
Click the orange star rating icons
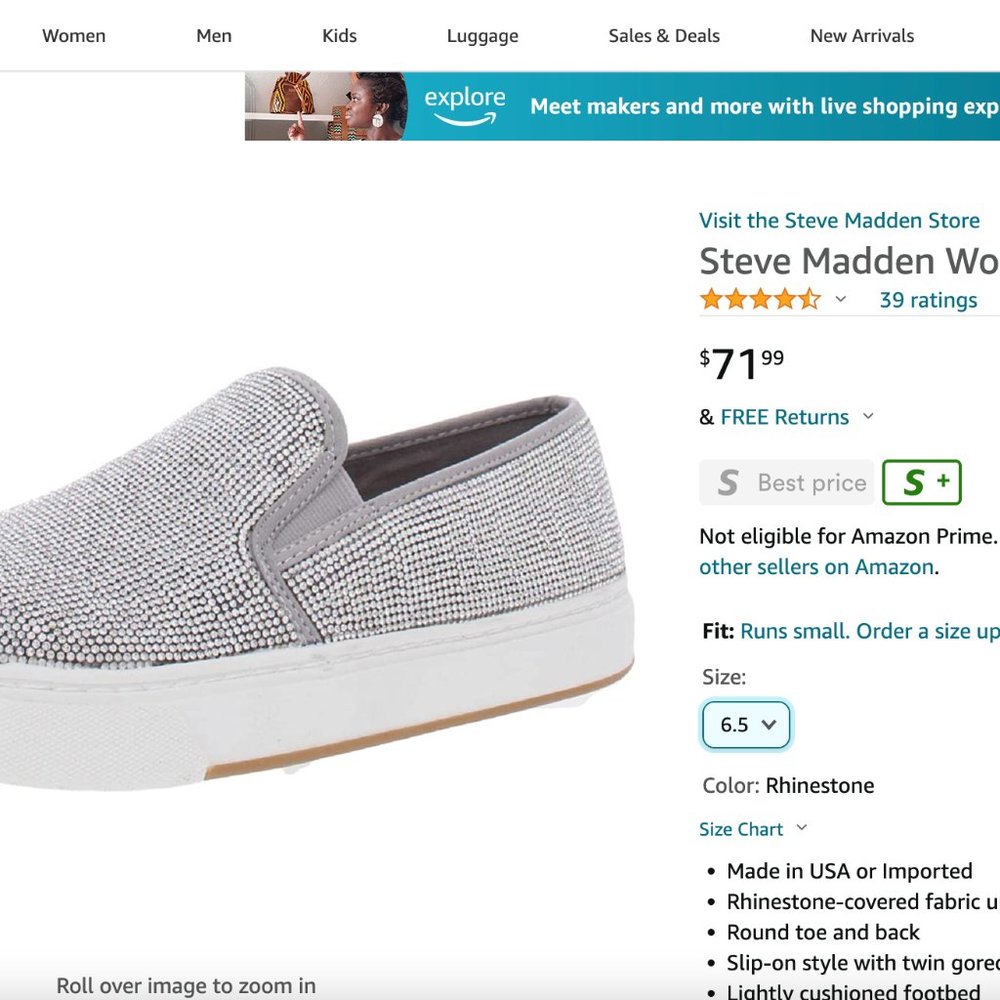coord(760,299)
